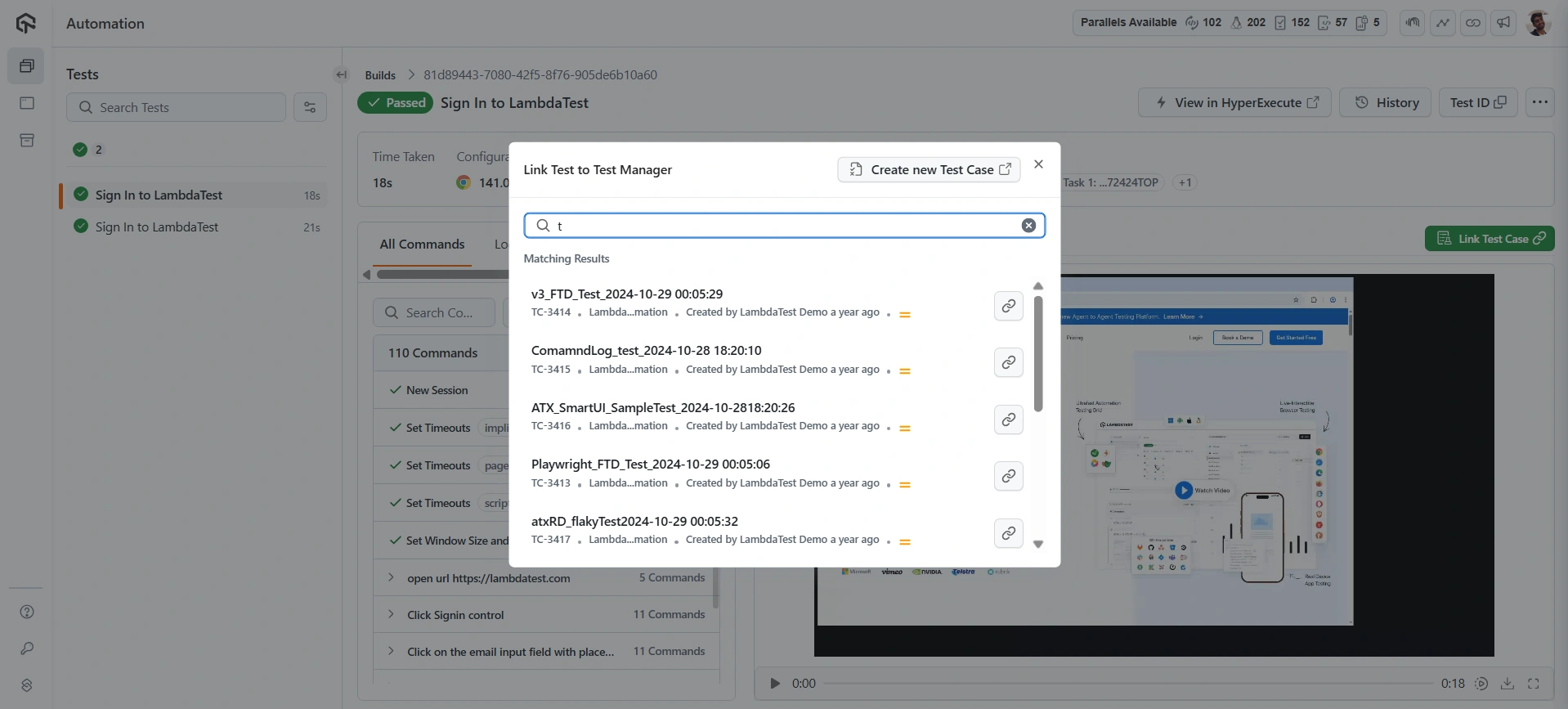Viewport: 1568px width, 709px height.
Task: Expand the Click Signin control group
Action: (391, 614)
